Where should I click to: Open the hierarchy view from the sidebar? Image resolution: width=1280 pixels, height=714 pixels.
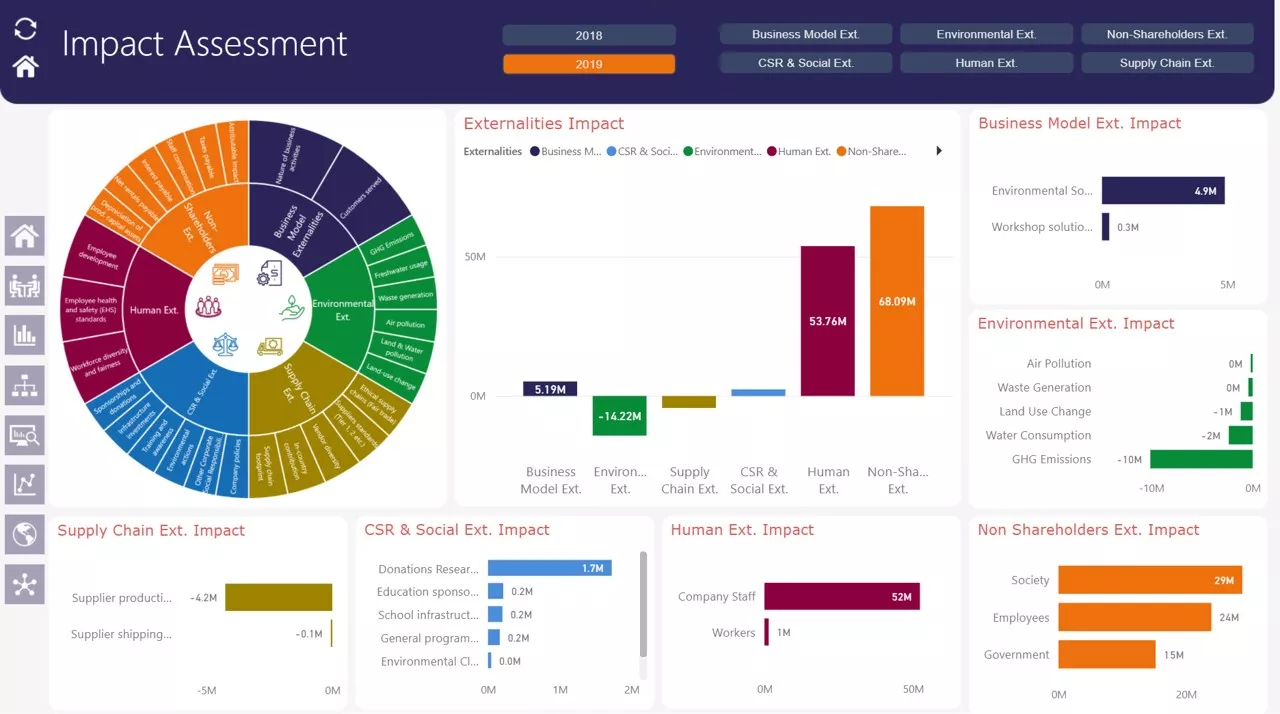pos(24,384)
